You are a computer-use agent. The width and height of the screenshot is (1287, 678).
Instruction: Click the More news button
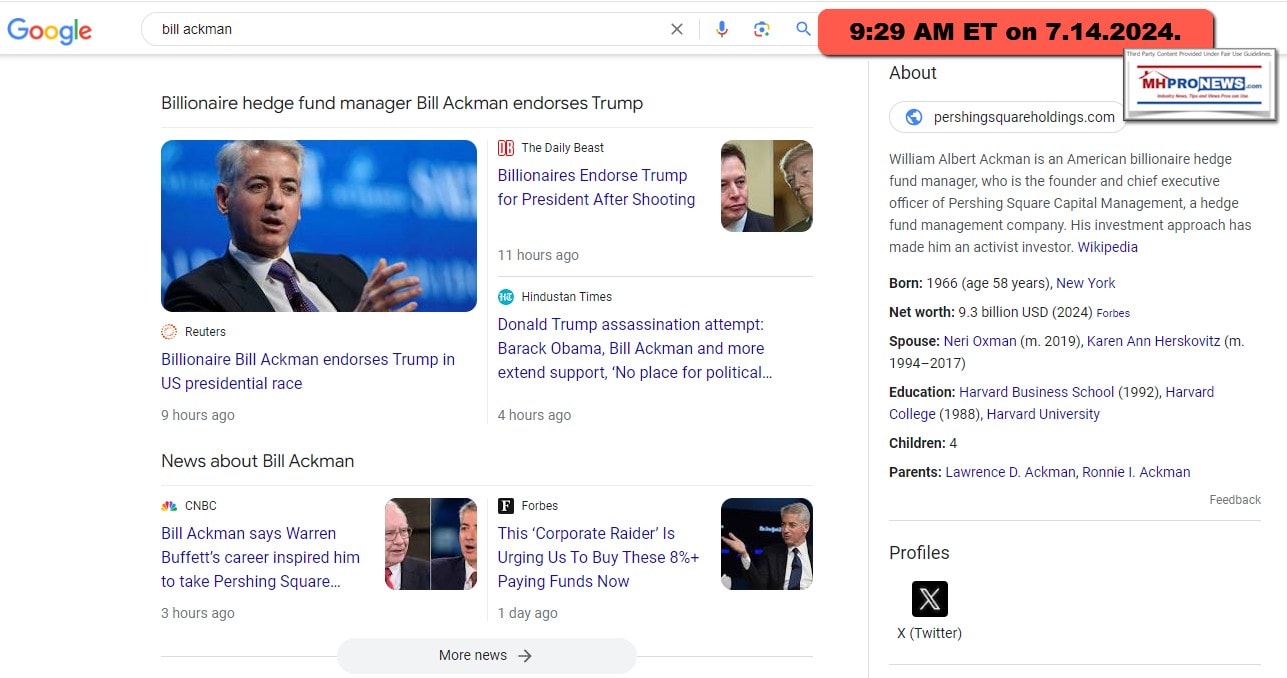(x=486, y=656)
